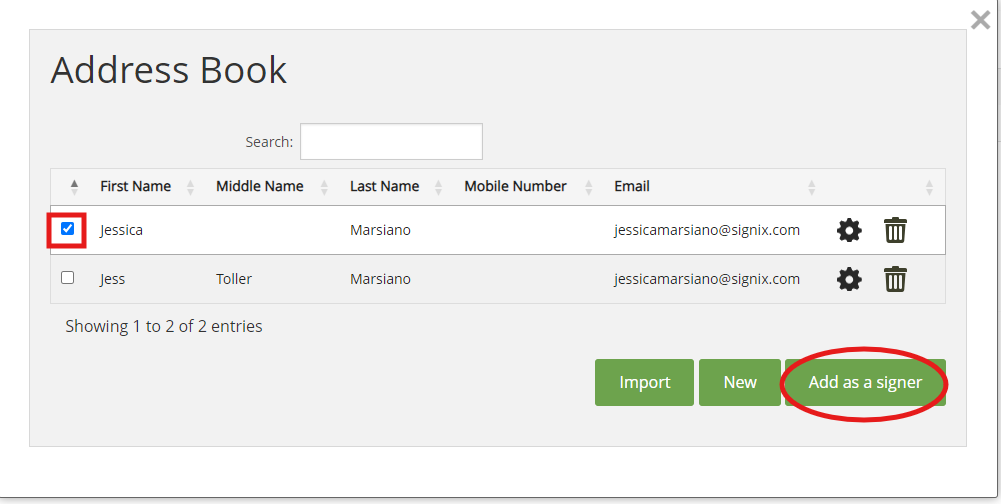Click the Import button

click(x=644, y=382)
